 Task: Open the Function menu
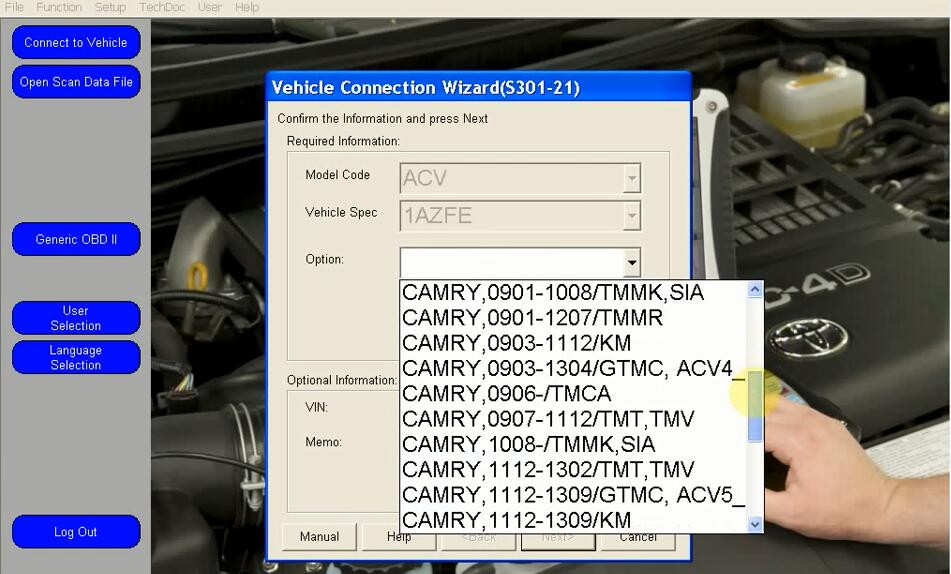59,7
